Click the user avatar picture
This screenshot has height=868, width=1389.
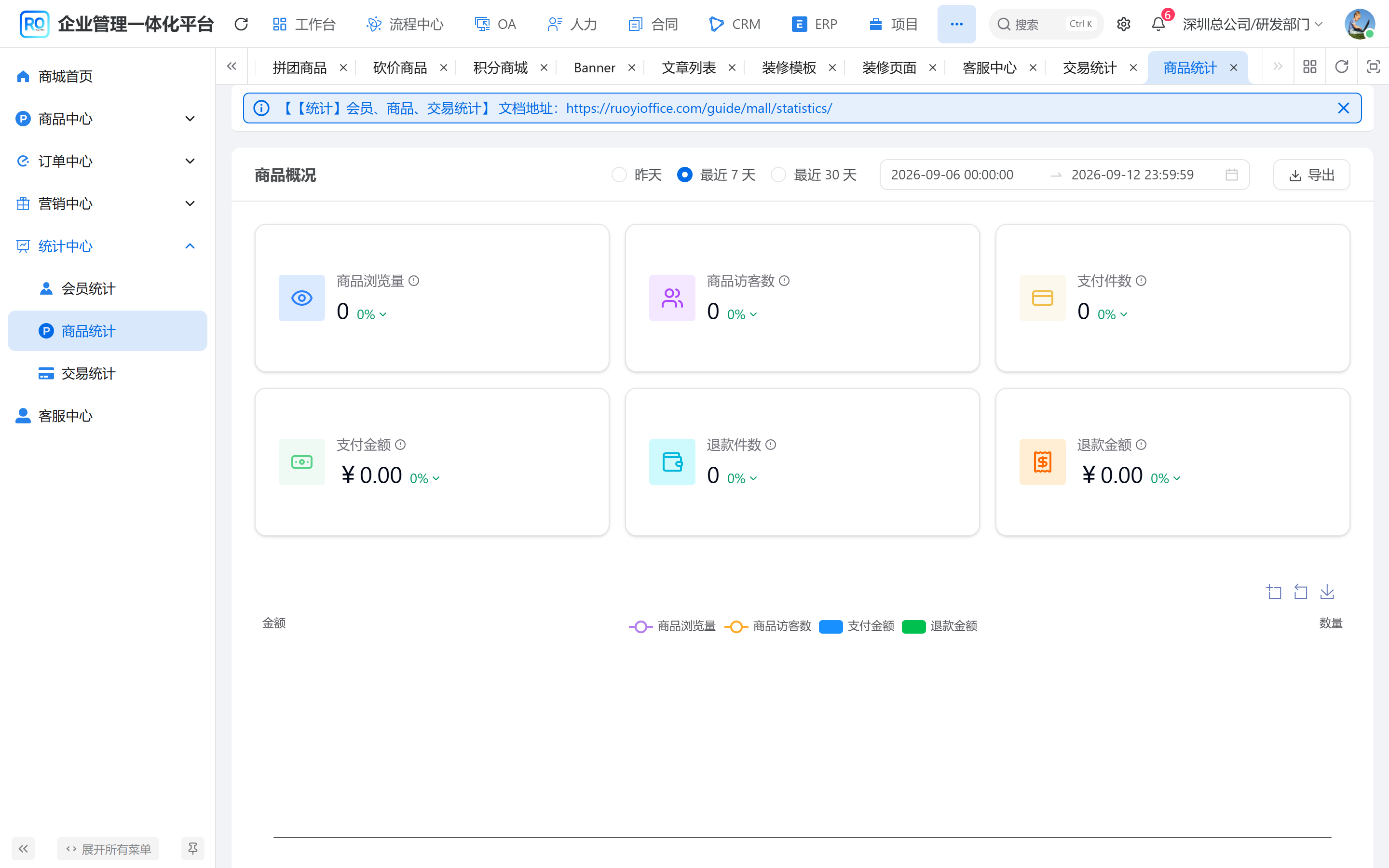1359,24
